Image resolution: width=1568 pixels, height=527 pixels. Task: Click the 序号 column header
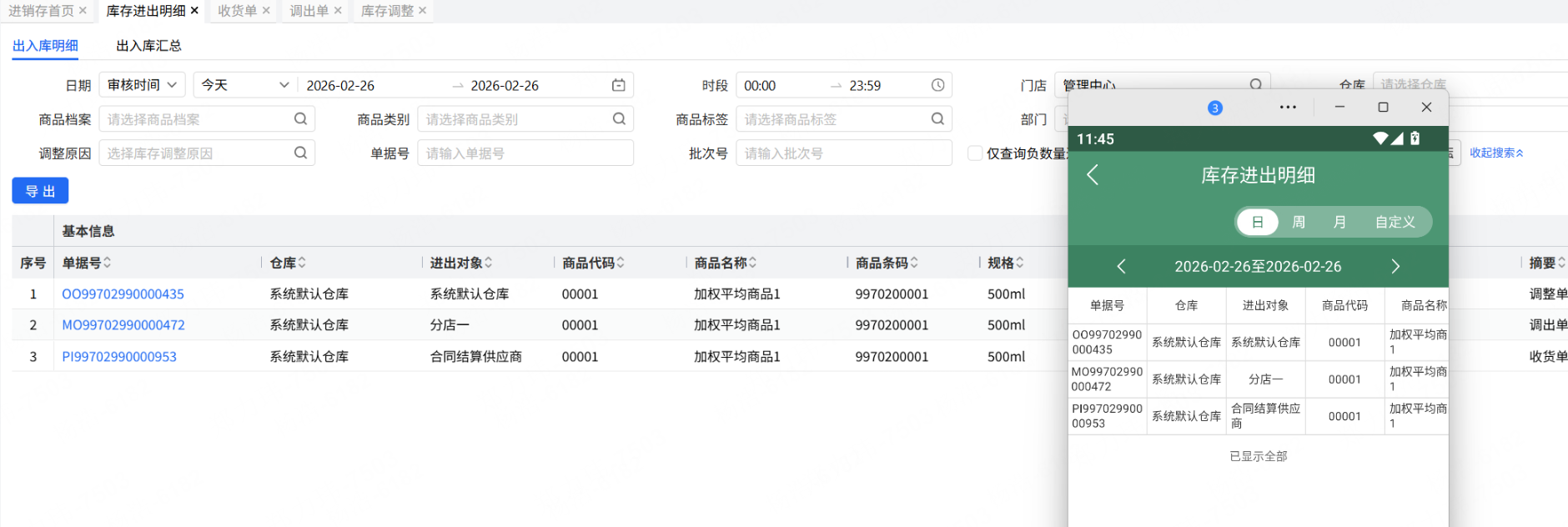click(33, 263)
